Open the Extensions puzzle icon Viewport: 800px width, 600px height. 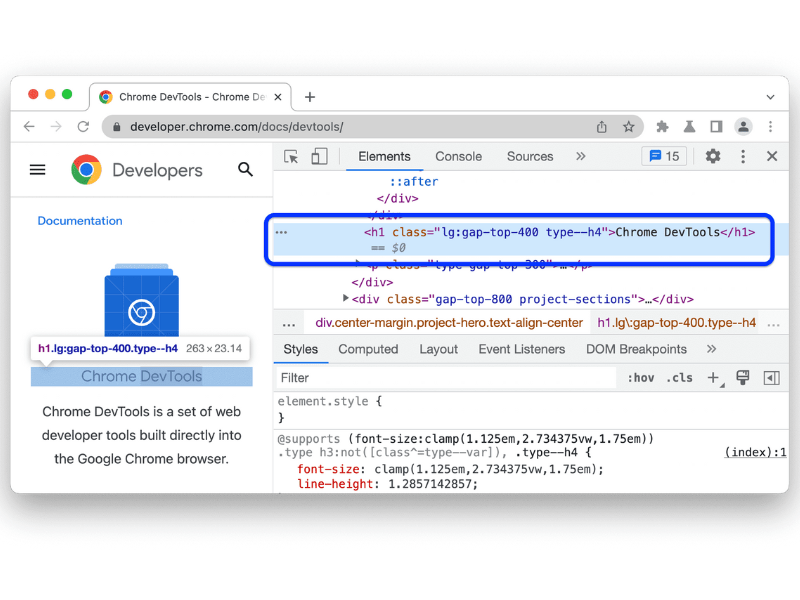[x=662, y=127]
